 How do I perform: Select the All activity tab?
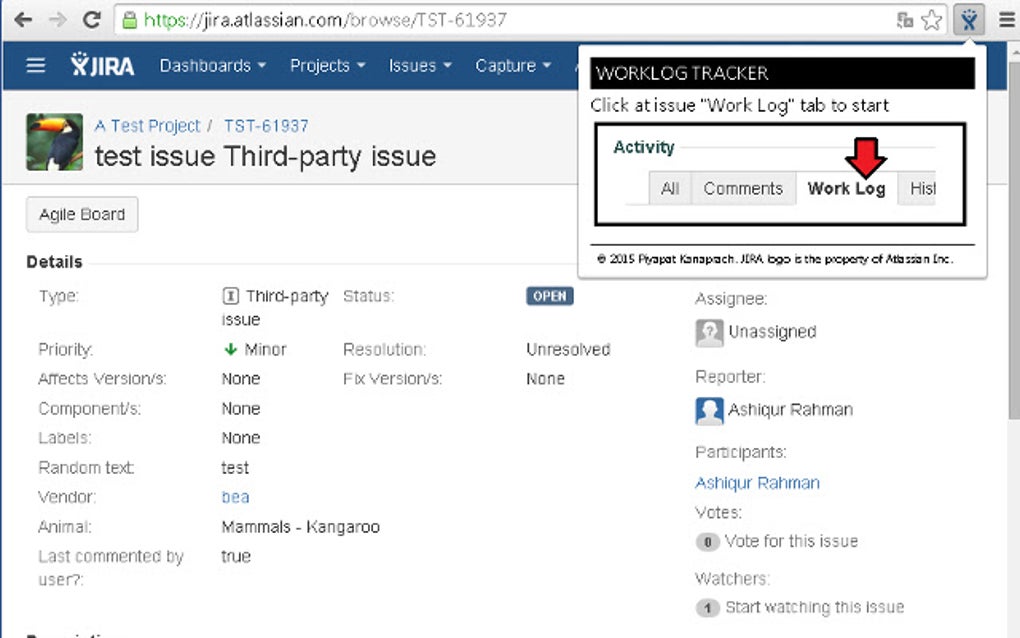tap(670, 189)
